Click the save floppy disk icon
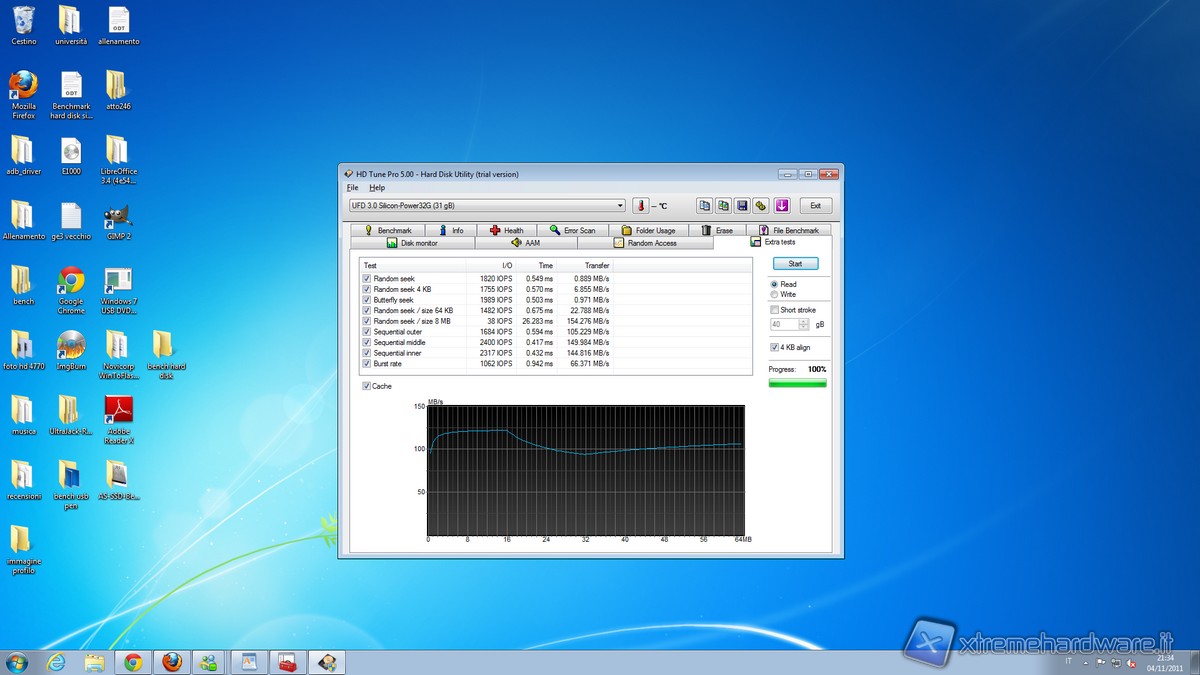The width and height of the screenshot is (1200, 675). tap(742, 206)
